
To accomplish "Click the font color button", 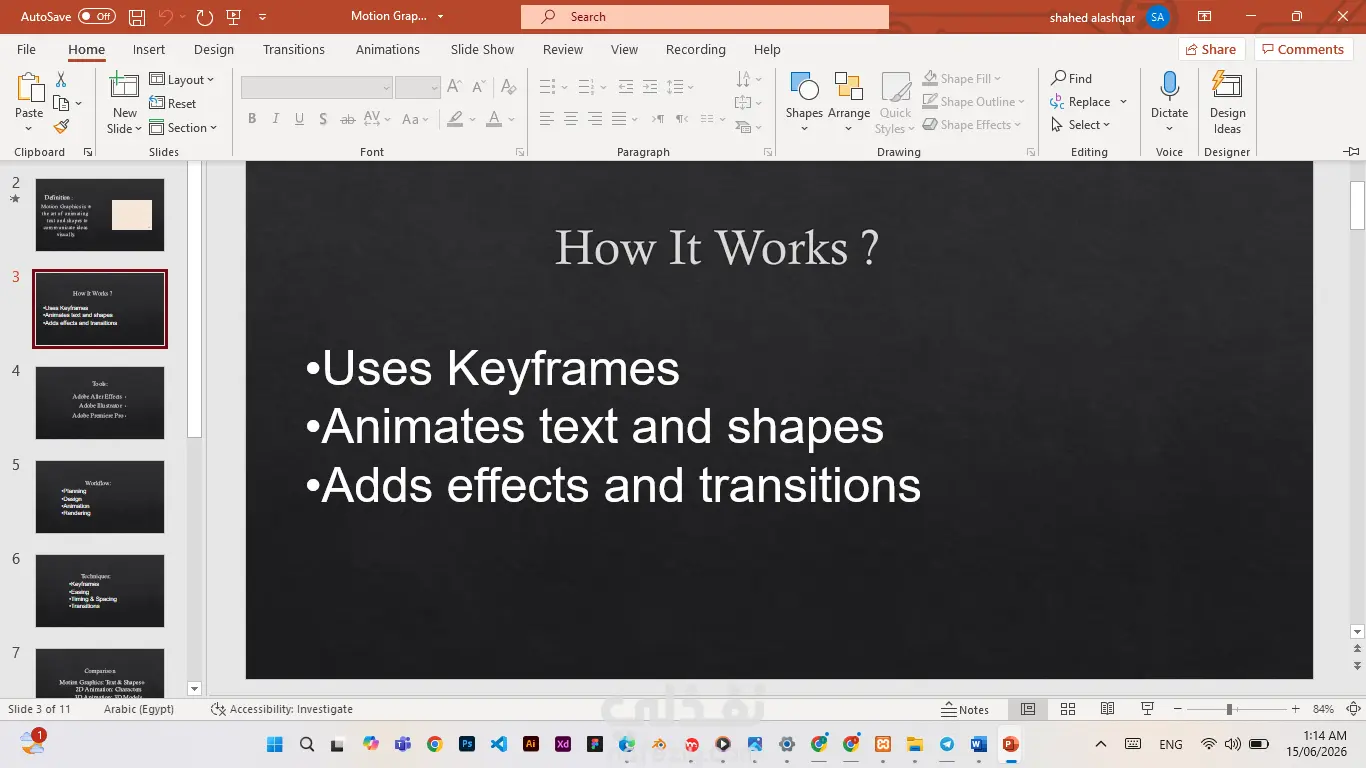I will [493, 119].
